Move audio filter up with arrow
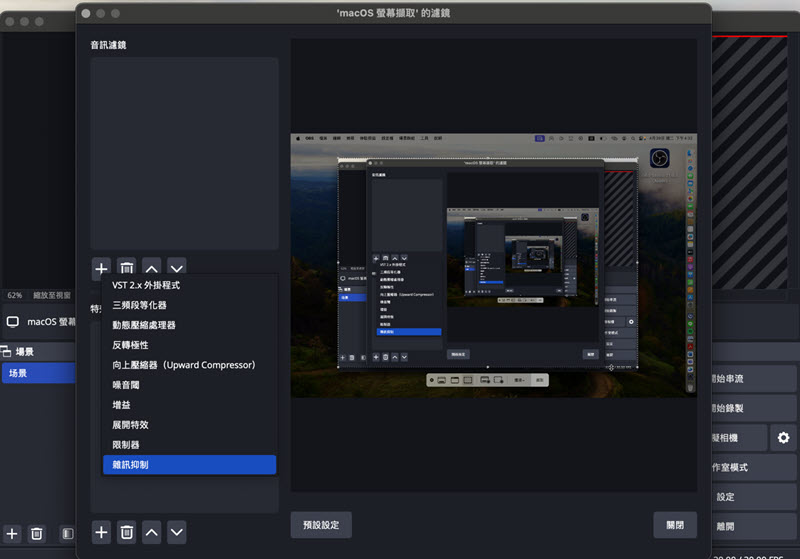Image resolution: width=800 pixels, height=559 pixels. point(152,268)
